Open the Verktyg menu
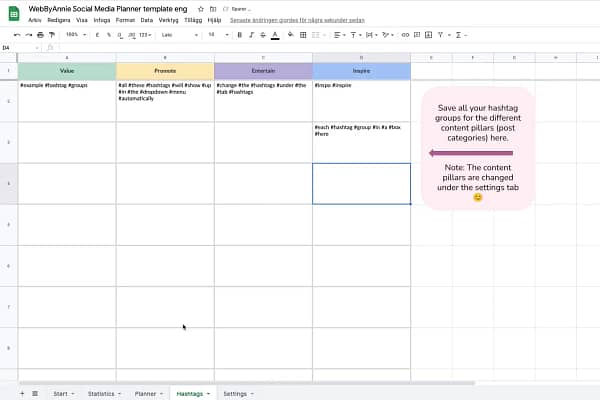The image size is (600, 400). [168, 20]
